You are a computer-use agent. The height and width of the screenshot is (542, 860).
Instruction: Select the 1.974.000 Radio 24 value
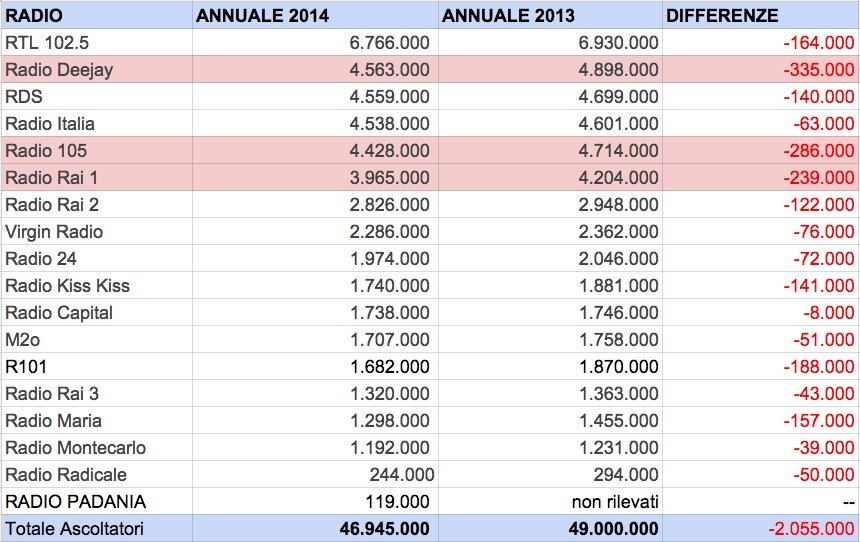[390, 258]
